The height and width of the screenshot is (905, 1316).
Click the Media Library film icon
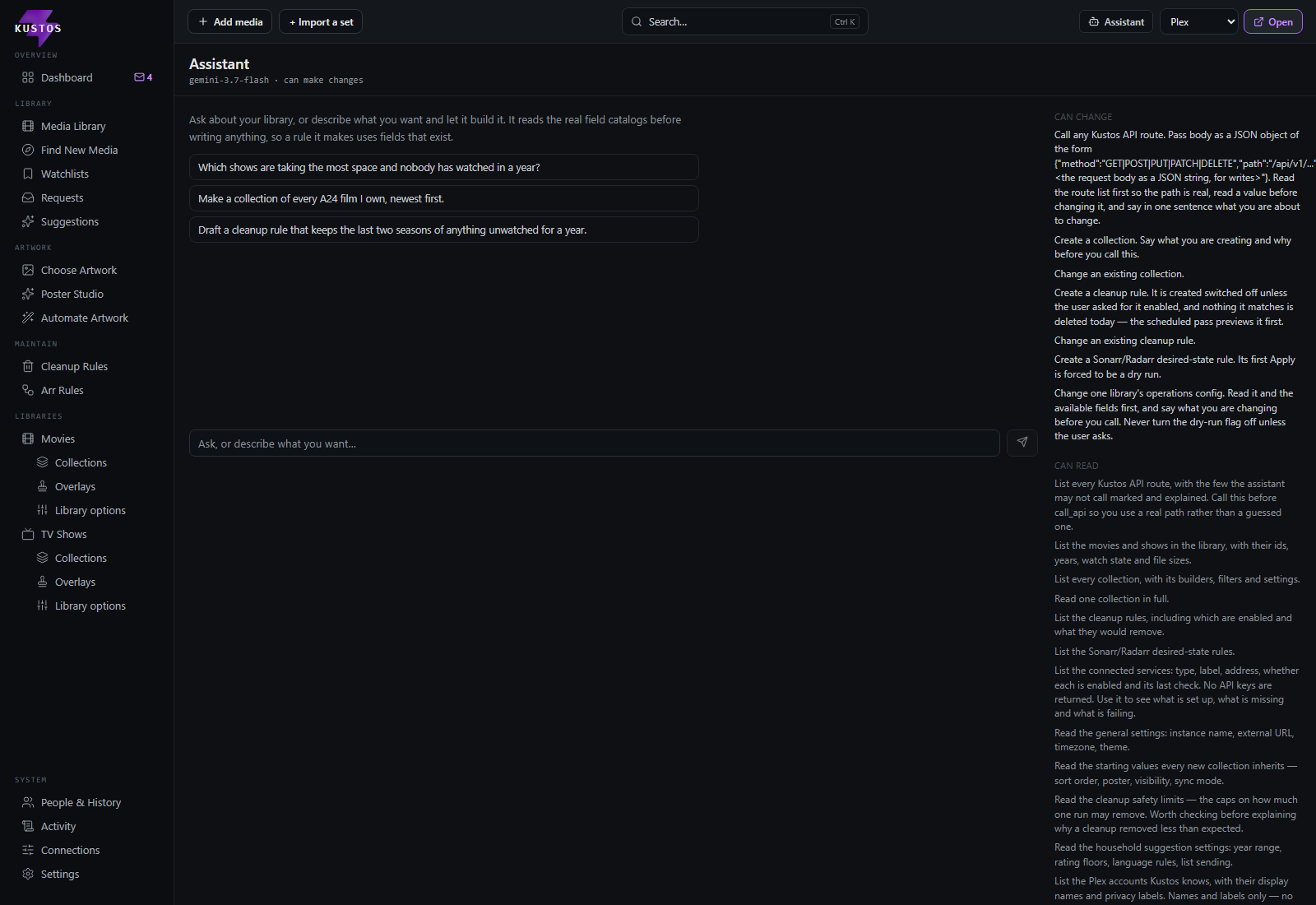[x=28, y=126]
